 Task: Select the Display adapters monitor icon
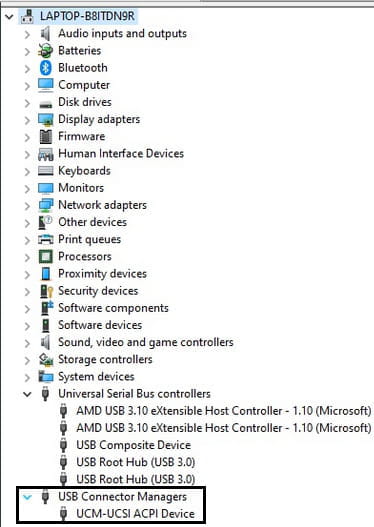click(46, 119)
